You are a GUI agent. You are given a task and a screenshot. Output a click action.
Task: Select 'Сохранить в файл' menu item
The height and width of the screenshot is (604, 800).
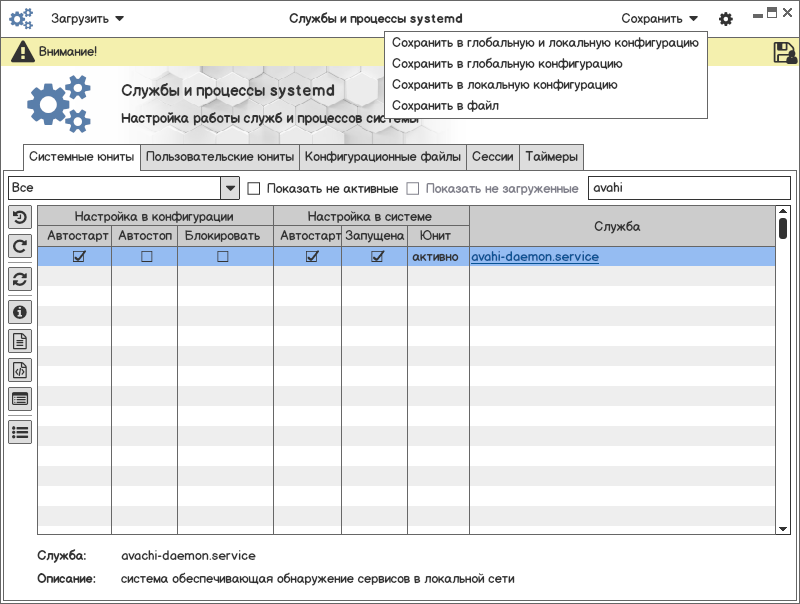(x=445, y=105)
